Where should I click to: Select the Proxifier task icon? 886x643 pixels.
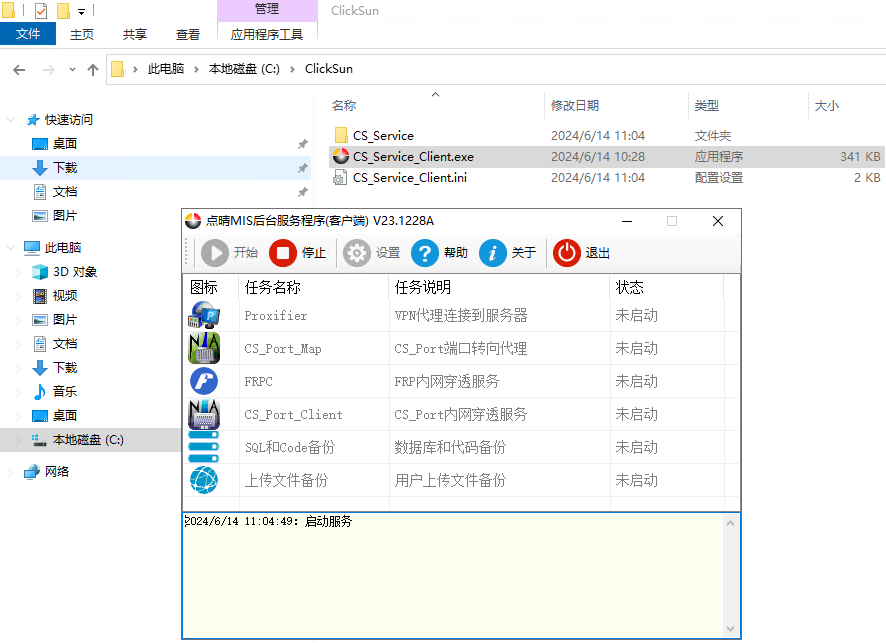(204, 316)
